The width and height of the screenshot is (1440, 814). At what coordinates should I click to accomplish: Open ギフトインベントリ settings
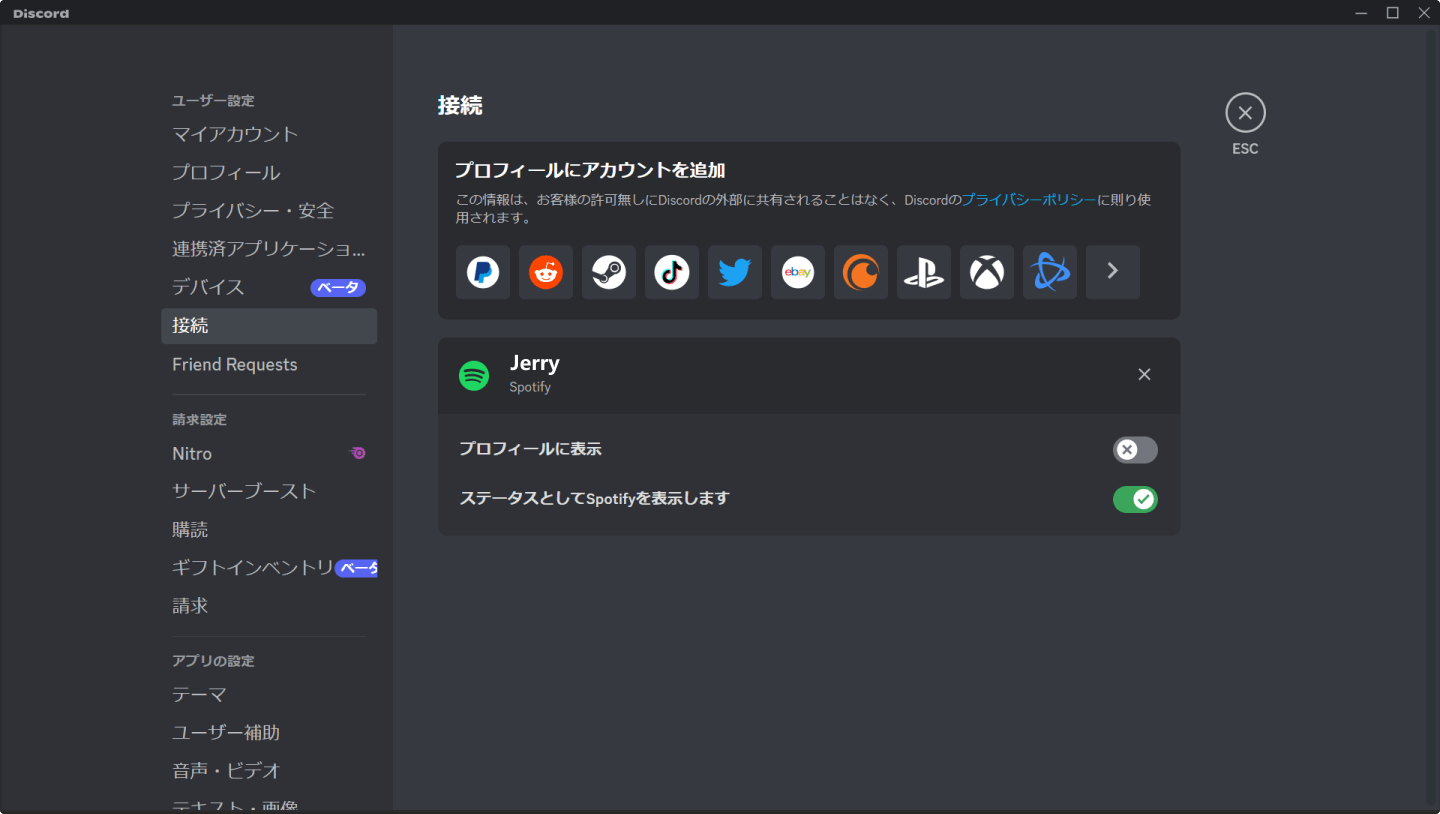pos(269,567)
